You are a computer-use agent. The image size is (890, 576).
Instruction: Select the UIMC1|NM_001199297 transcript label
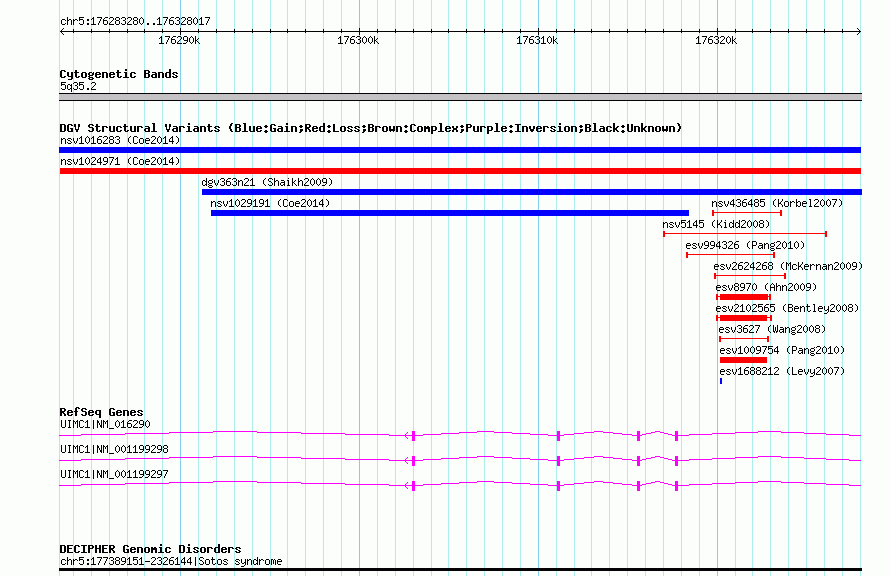coord(114,474)
